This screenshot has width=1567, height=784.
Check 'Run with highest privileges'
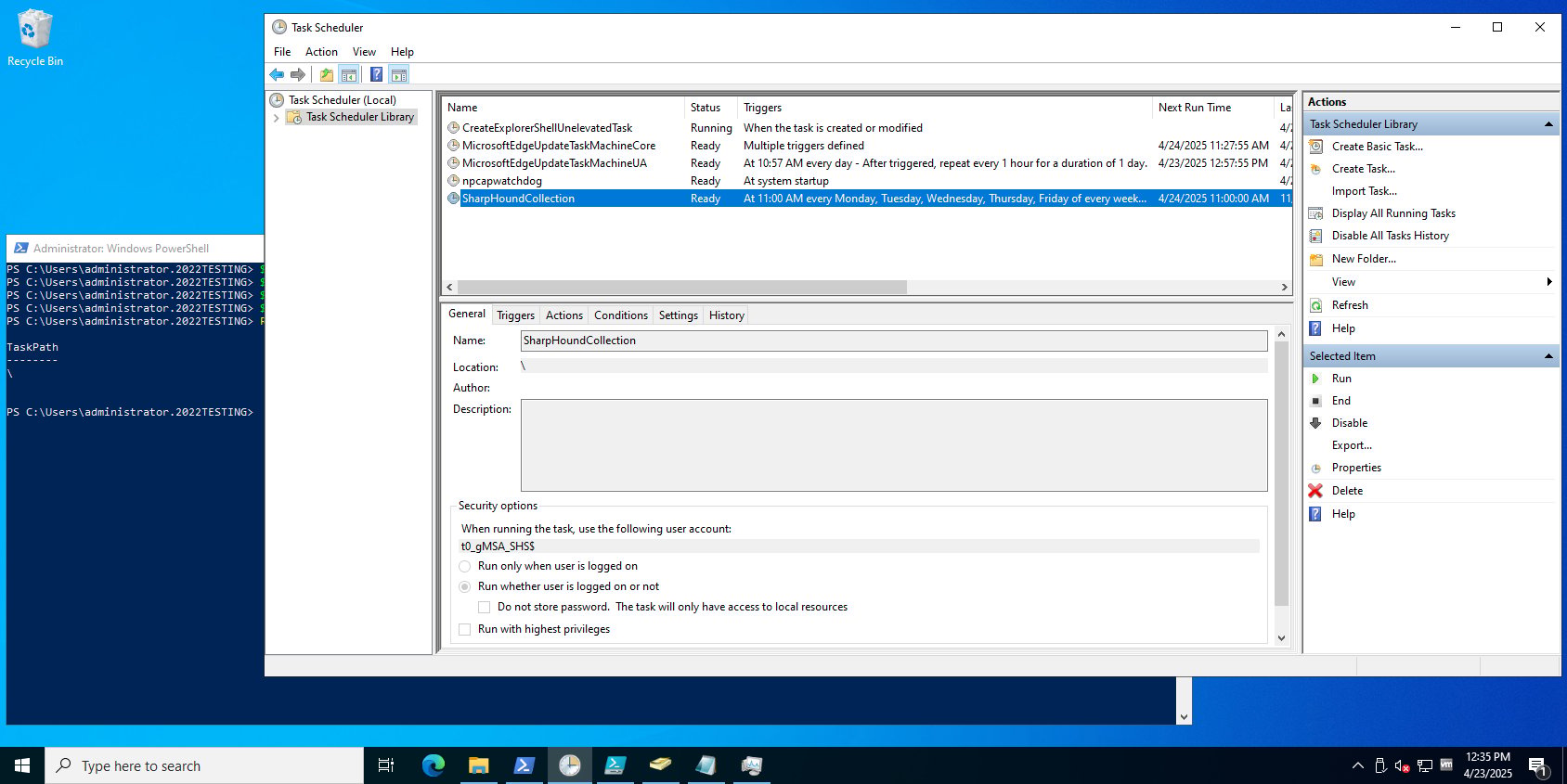tap(465, 629)
